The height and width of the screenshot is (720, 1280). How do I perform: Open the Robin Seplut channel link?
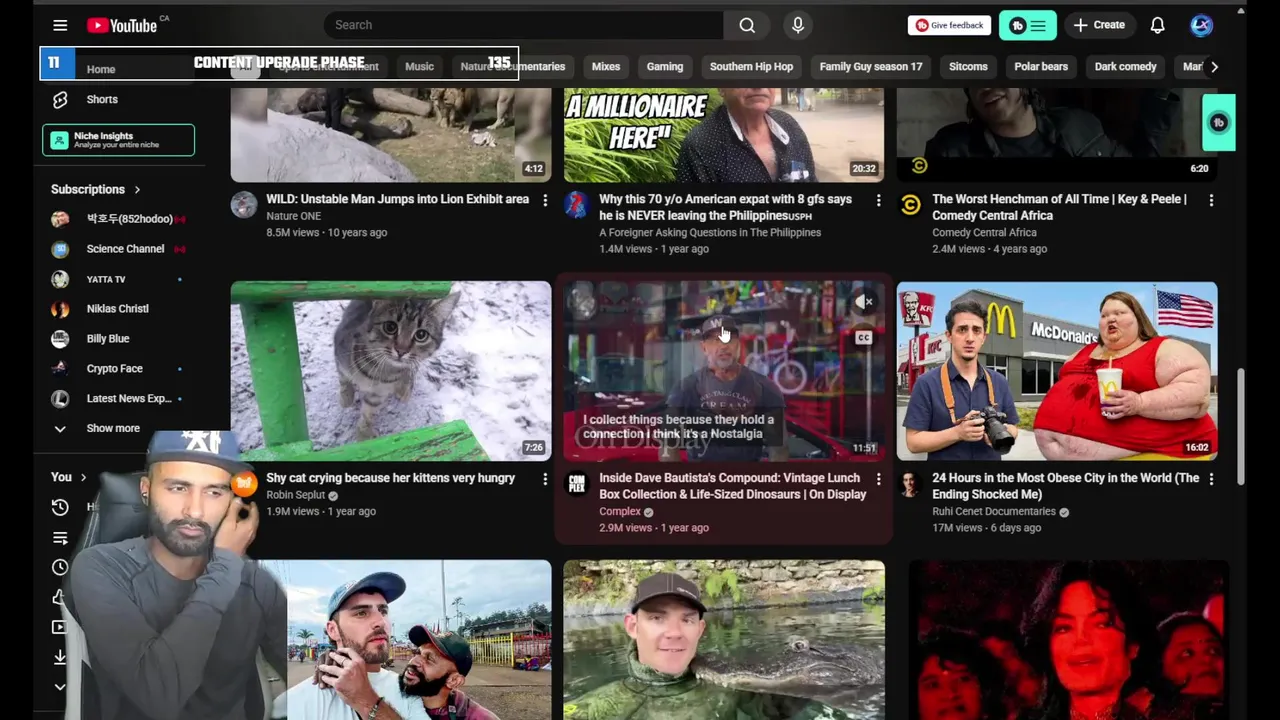(296, 495)
